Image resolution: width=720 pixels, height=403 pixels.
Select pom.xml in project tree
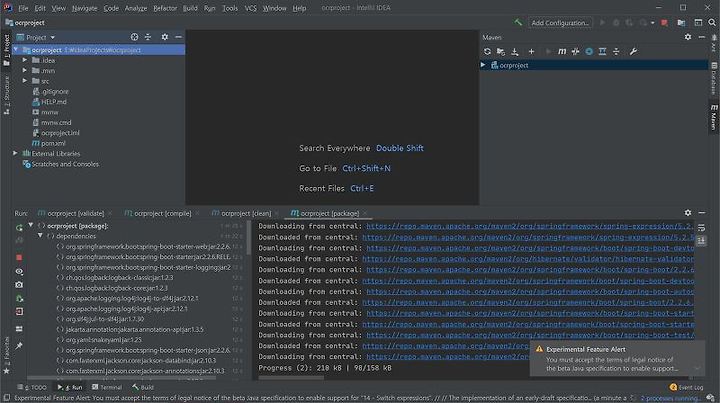(49, 143)
